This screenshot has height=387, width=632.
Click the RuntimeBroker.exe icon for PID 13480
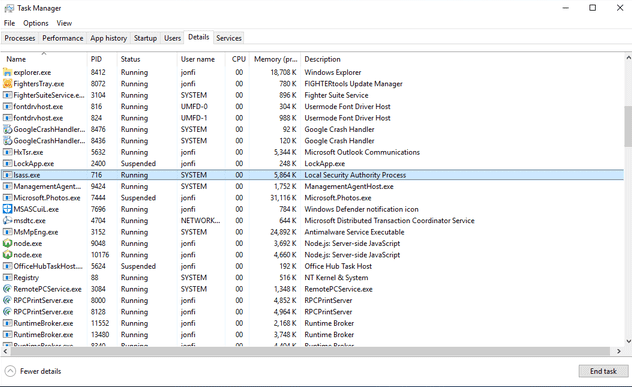click(7, 335)
